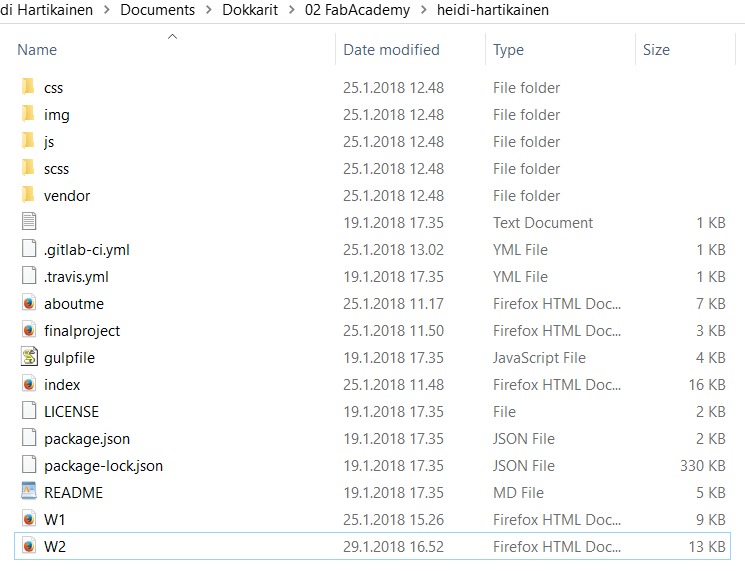Select the .travis.yml file name
745x571 pixels.
(76, 277)
